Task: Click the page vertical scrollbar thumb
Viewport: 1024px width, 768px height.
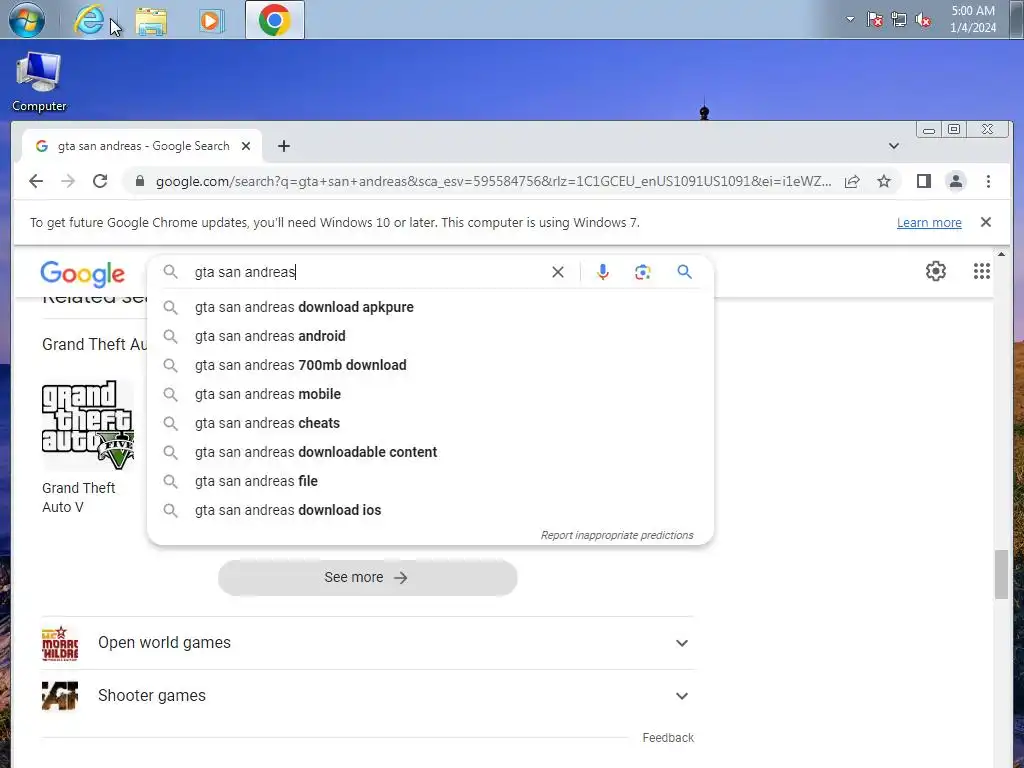Action: [x=1001, y=575]
